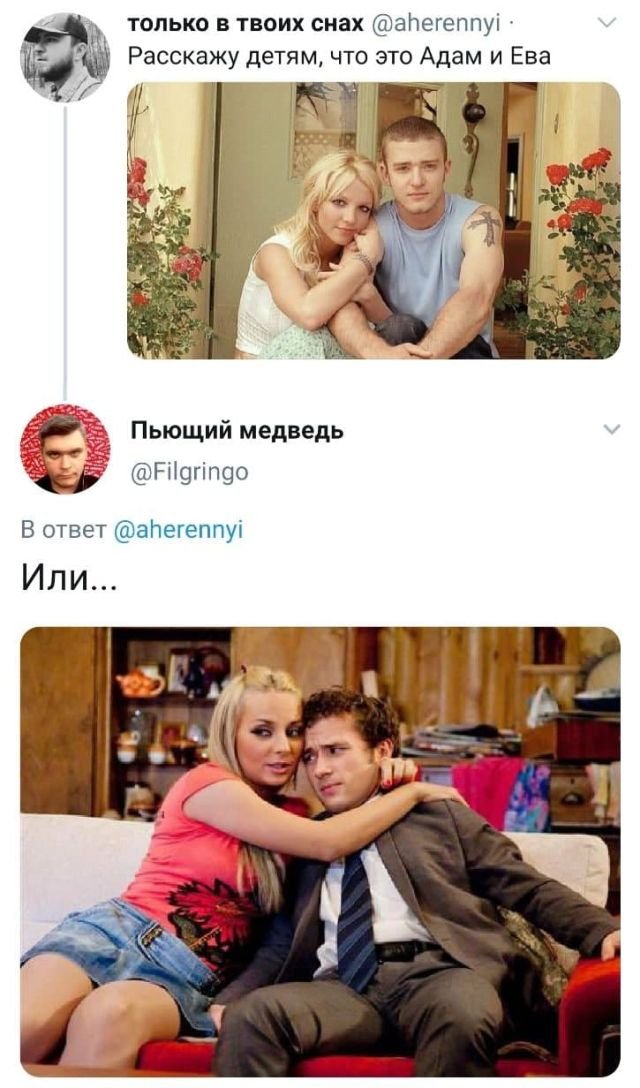
Task: Expand the reply tweet's options chevron
Action: pyautogui.click(x=611, y=430)
